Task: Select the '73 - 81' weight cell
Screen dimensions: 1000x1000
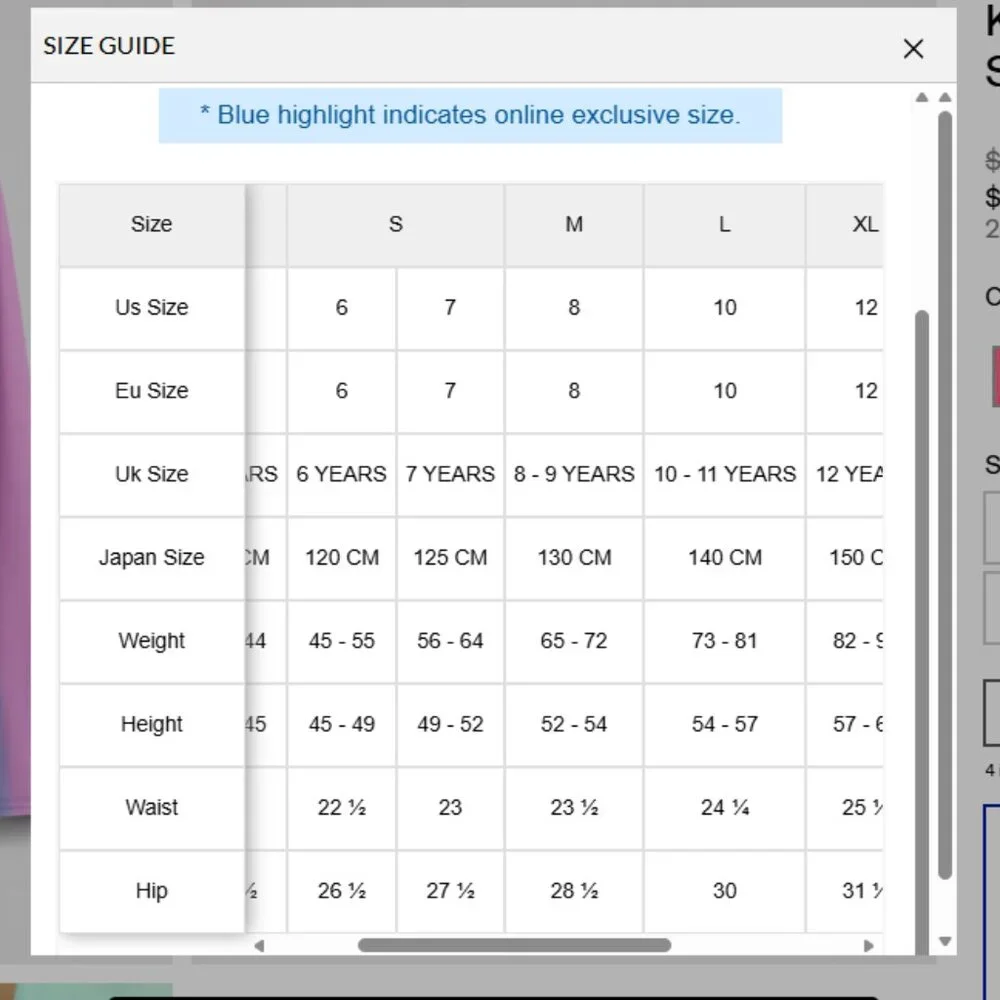Action: pos(724,641)
